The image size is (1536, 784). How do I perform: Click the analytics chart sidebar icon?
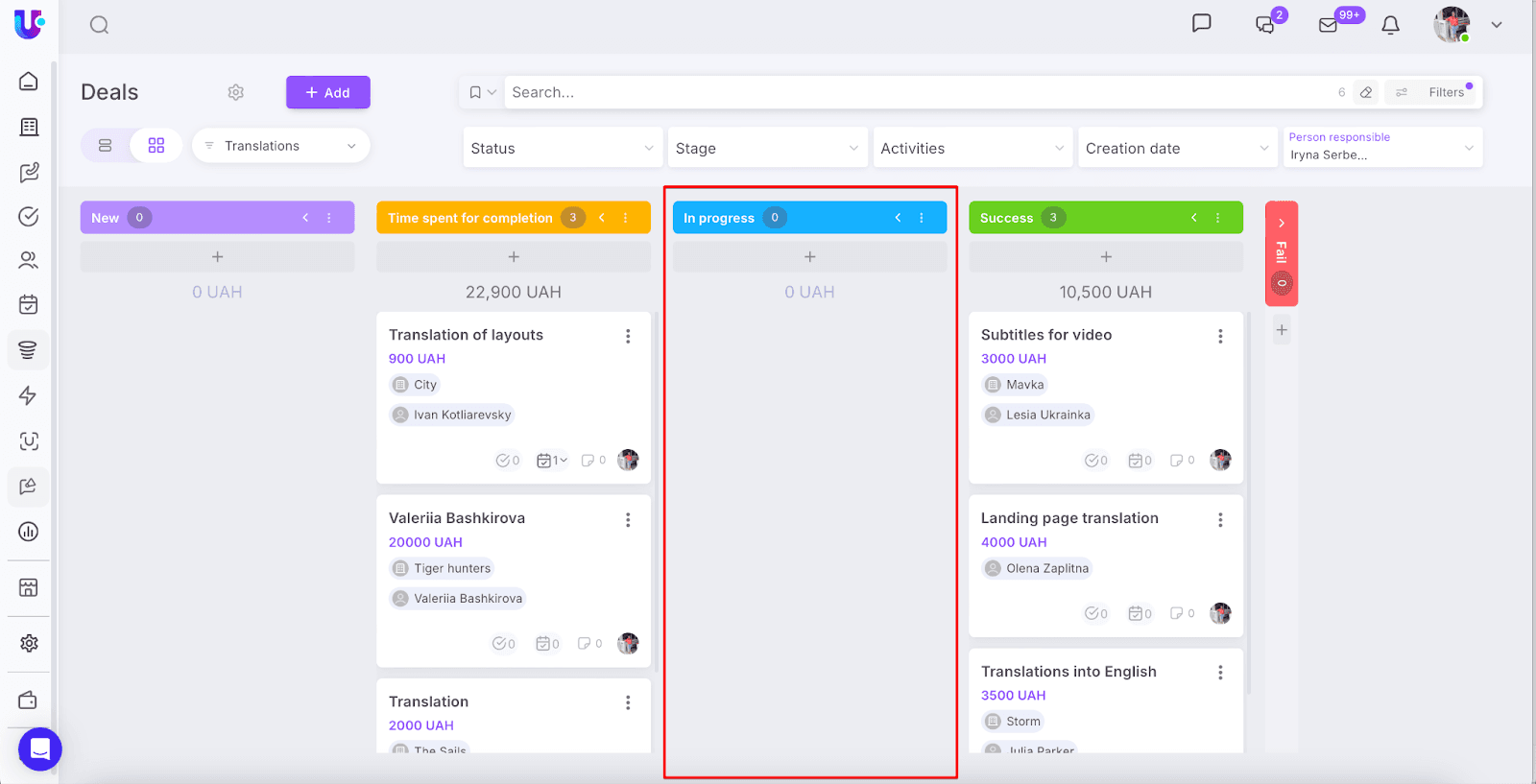[29, 532]
